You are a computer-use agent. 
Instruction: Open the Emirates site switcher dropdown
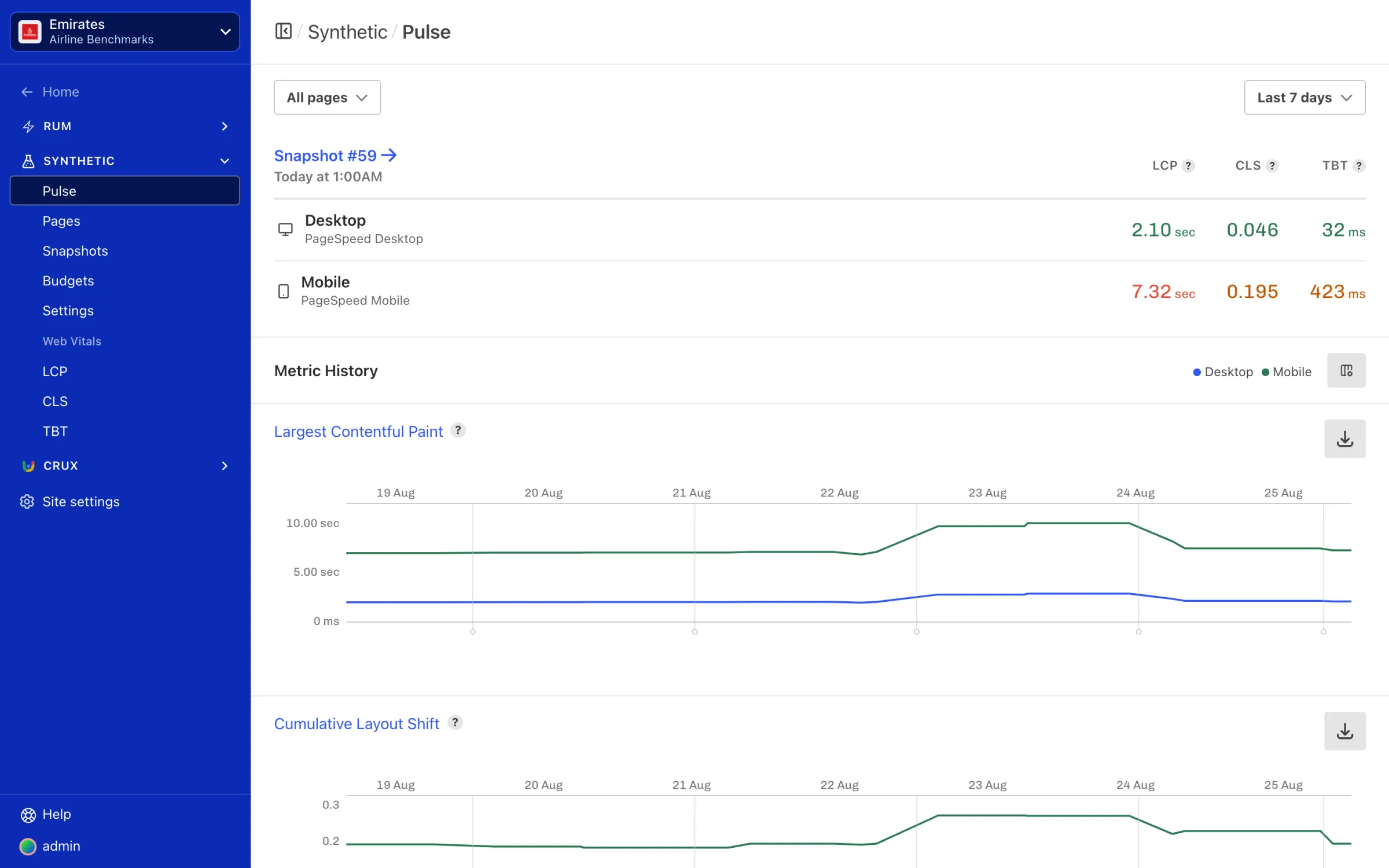(124, 32)
